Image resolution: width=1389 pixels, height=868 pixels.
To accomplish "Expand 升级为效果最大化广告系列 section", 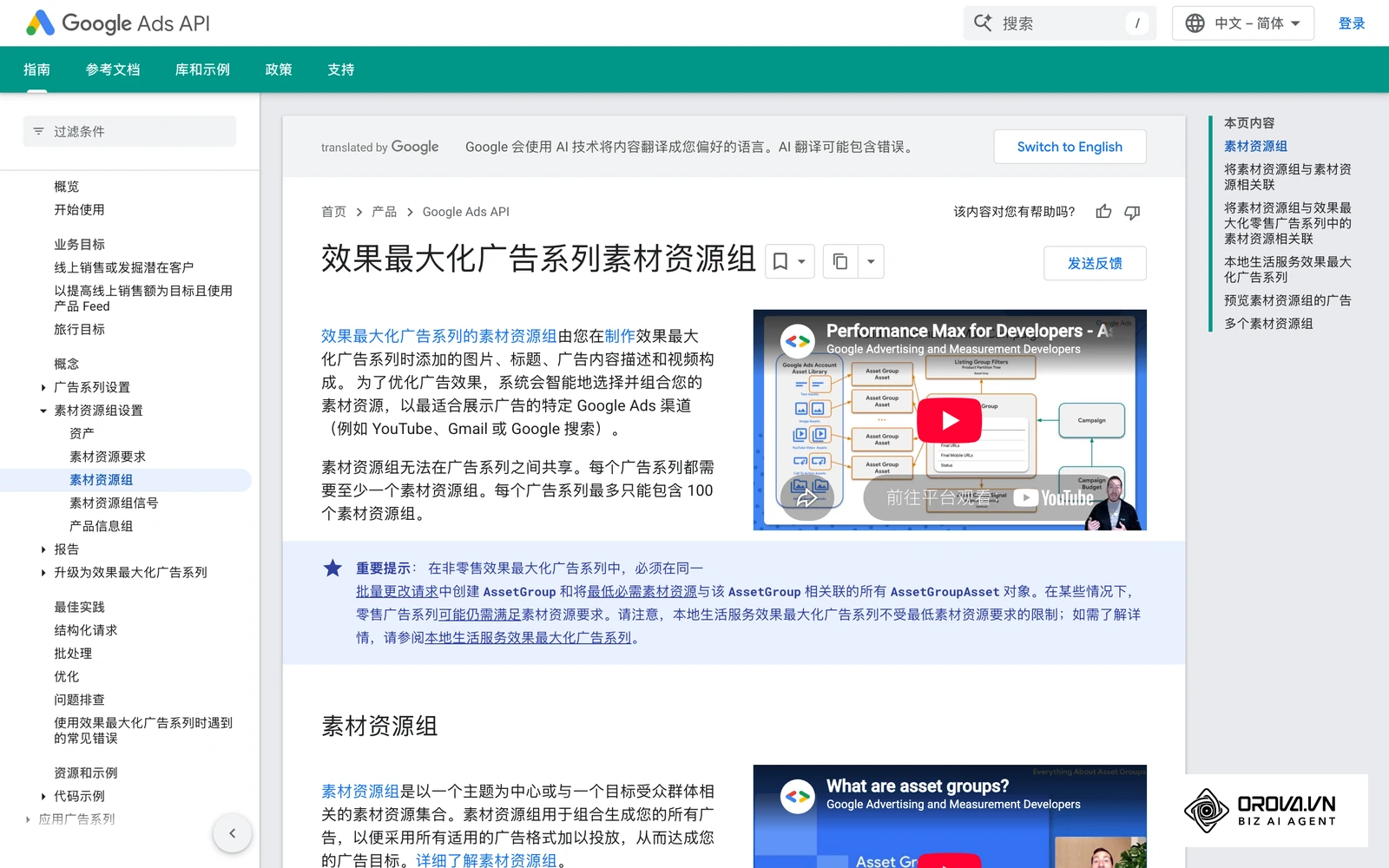I will 43,573.
